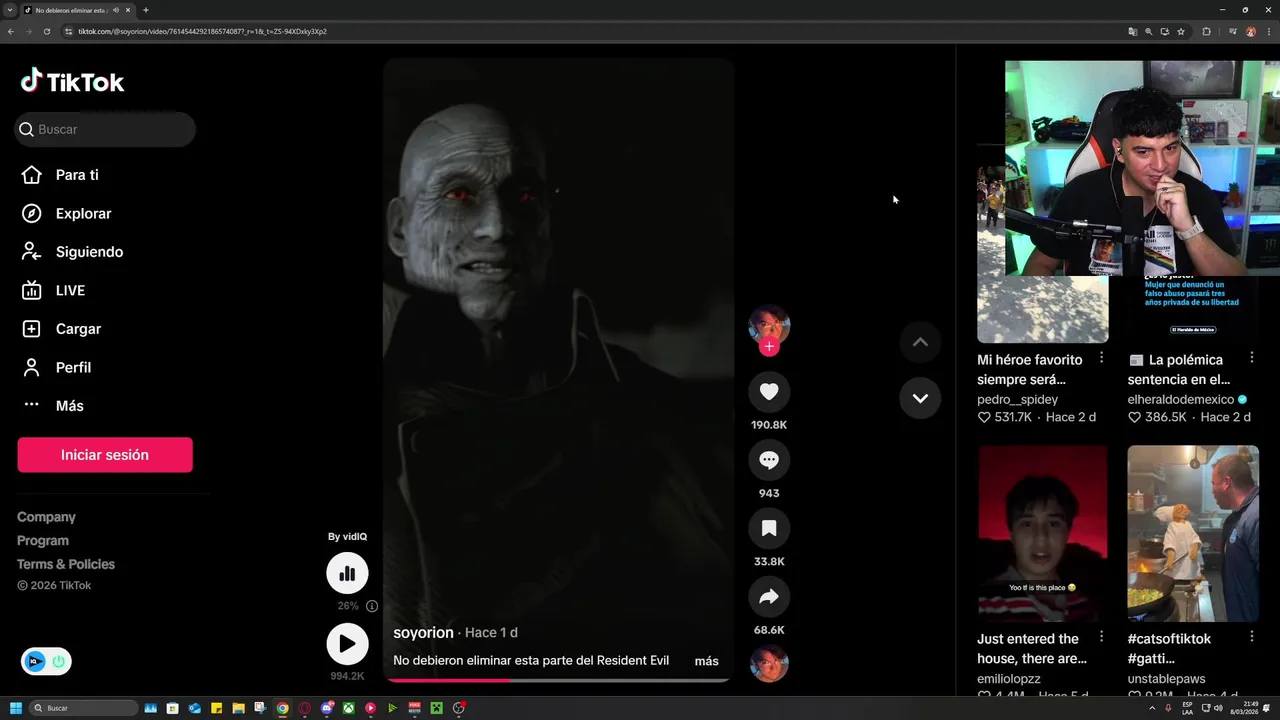Go to next video with down chevron

[920, 398]
